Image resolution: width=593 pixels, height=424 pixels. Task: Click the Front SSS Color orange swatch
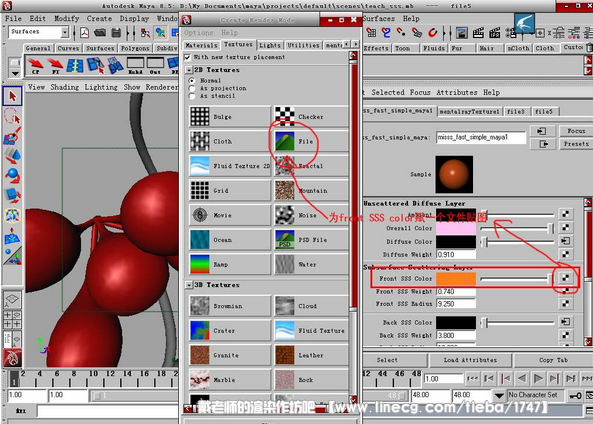pyautogui.click(x=456, y=278)
